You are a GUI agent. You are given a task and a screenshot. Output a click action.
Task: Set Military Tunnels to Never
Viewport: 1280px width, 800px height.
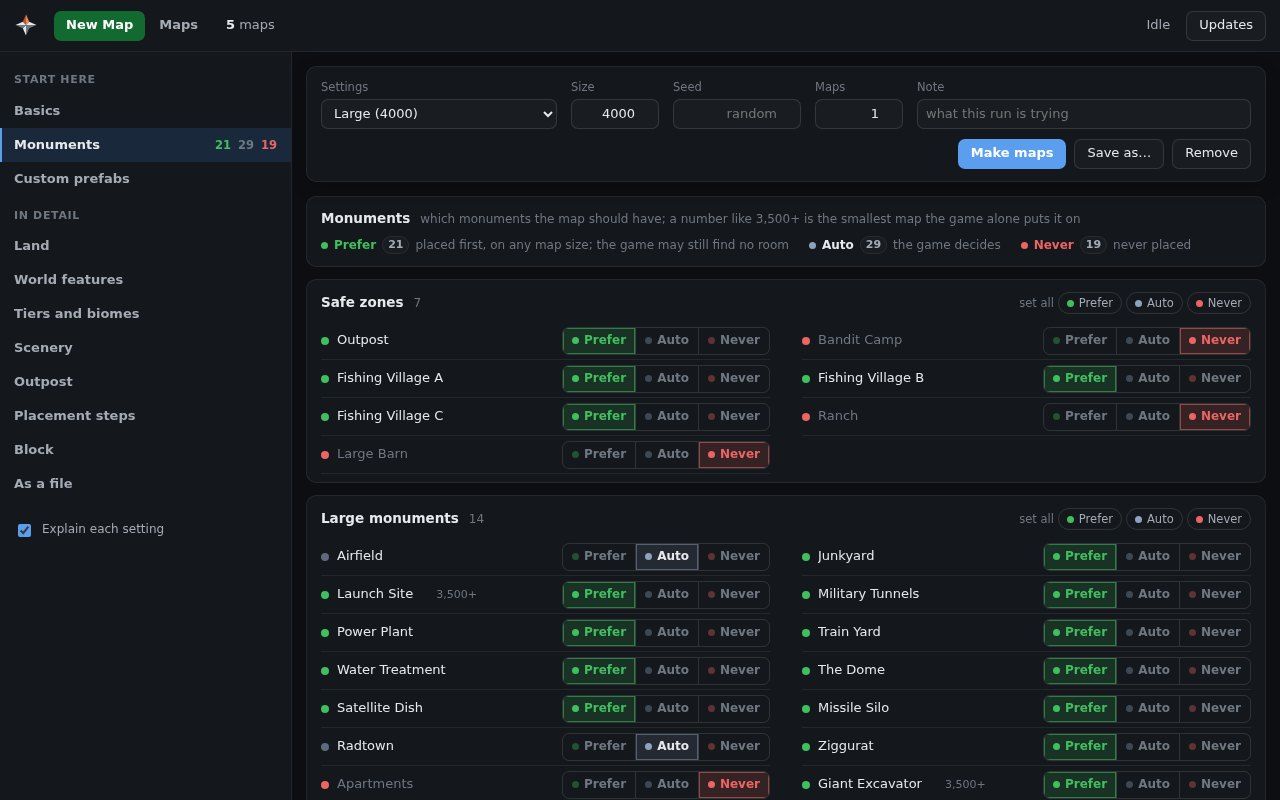coord(1215,595)
